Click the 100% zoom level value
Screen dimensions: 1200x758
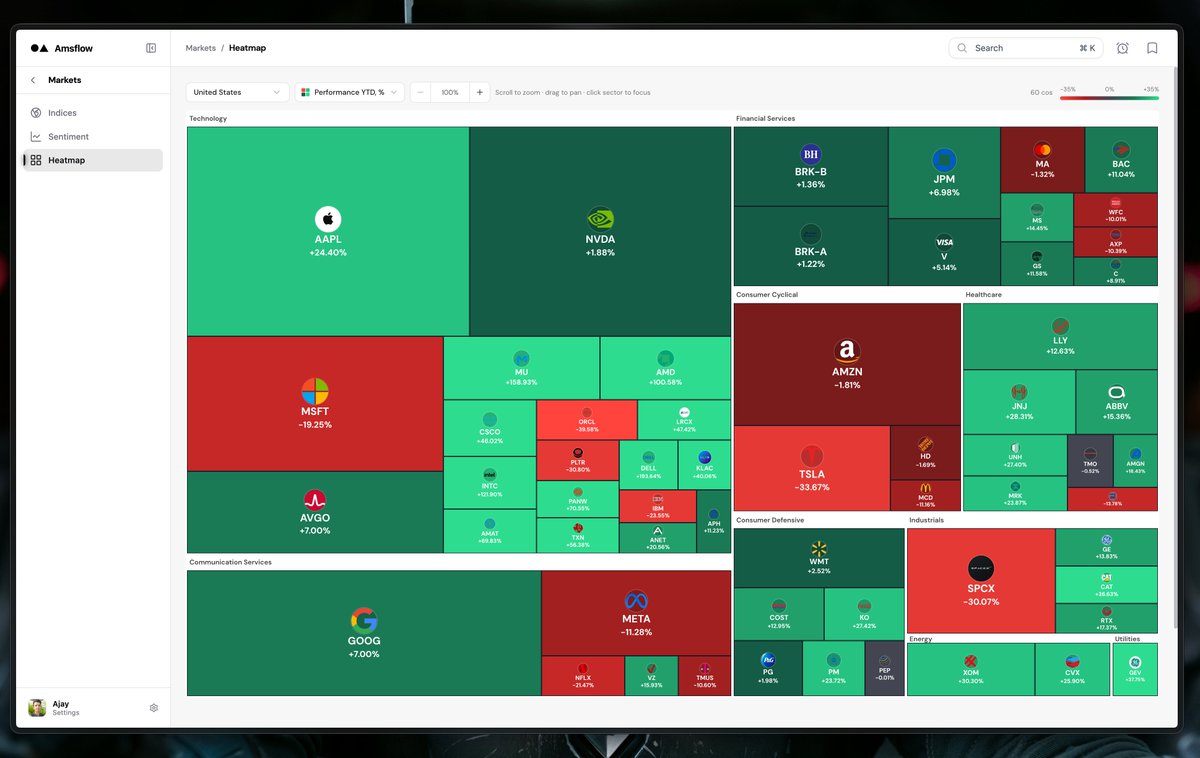[x=450, y=92]
